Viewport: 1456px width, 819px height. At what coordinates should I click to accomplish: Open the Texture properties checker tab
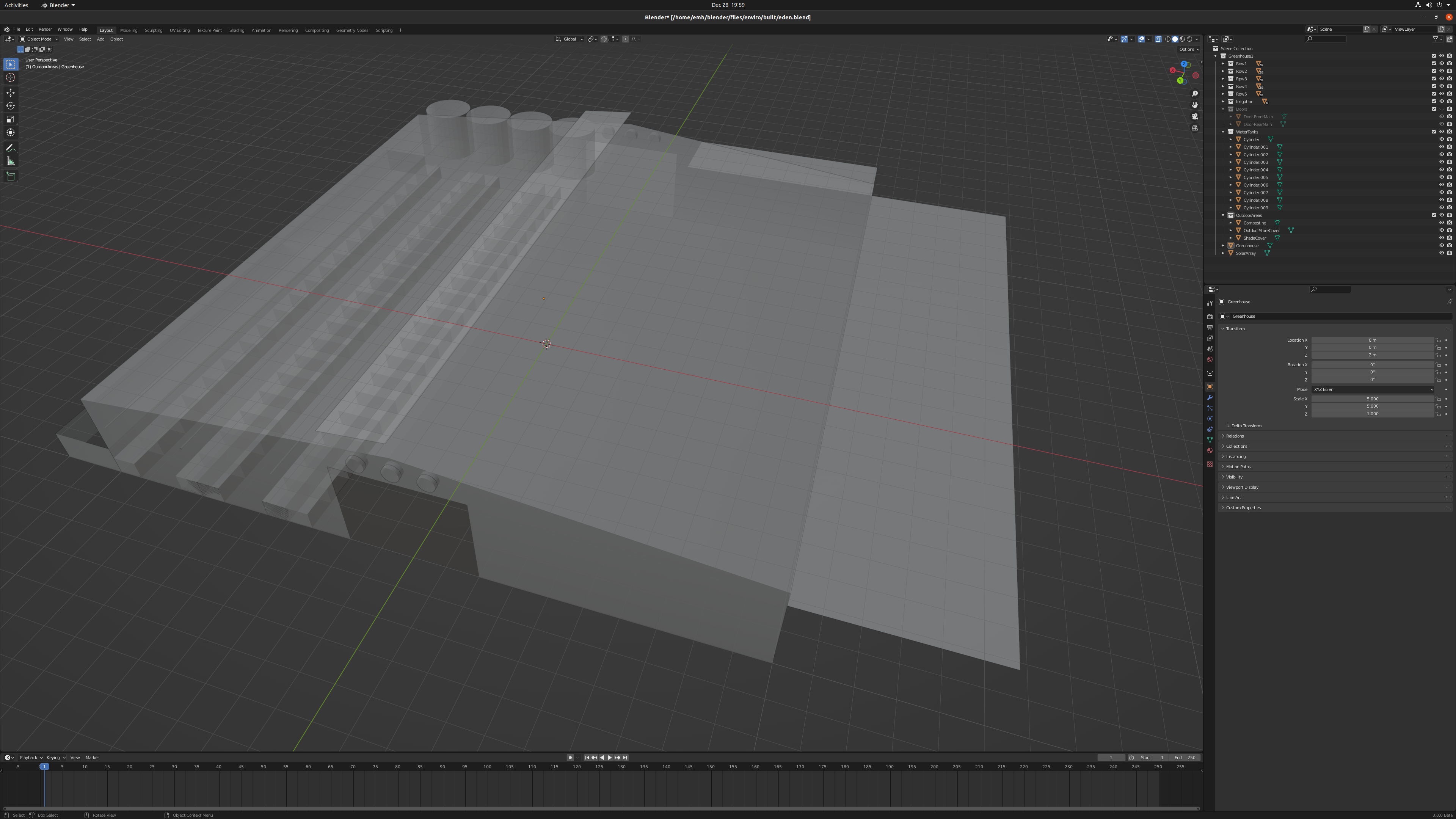click(x=1210, y=464)
